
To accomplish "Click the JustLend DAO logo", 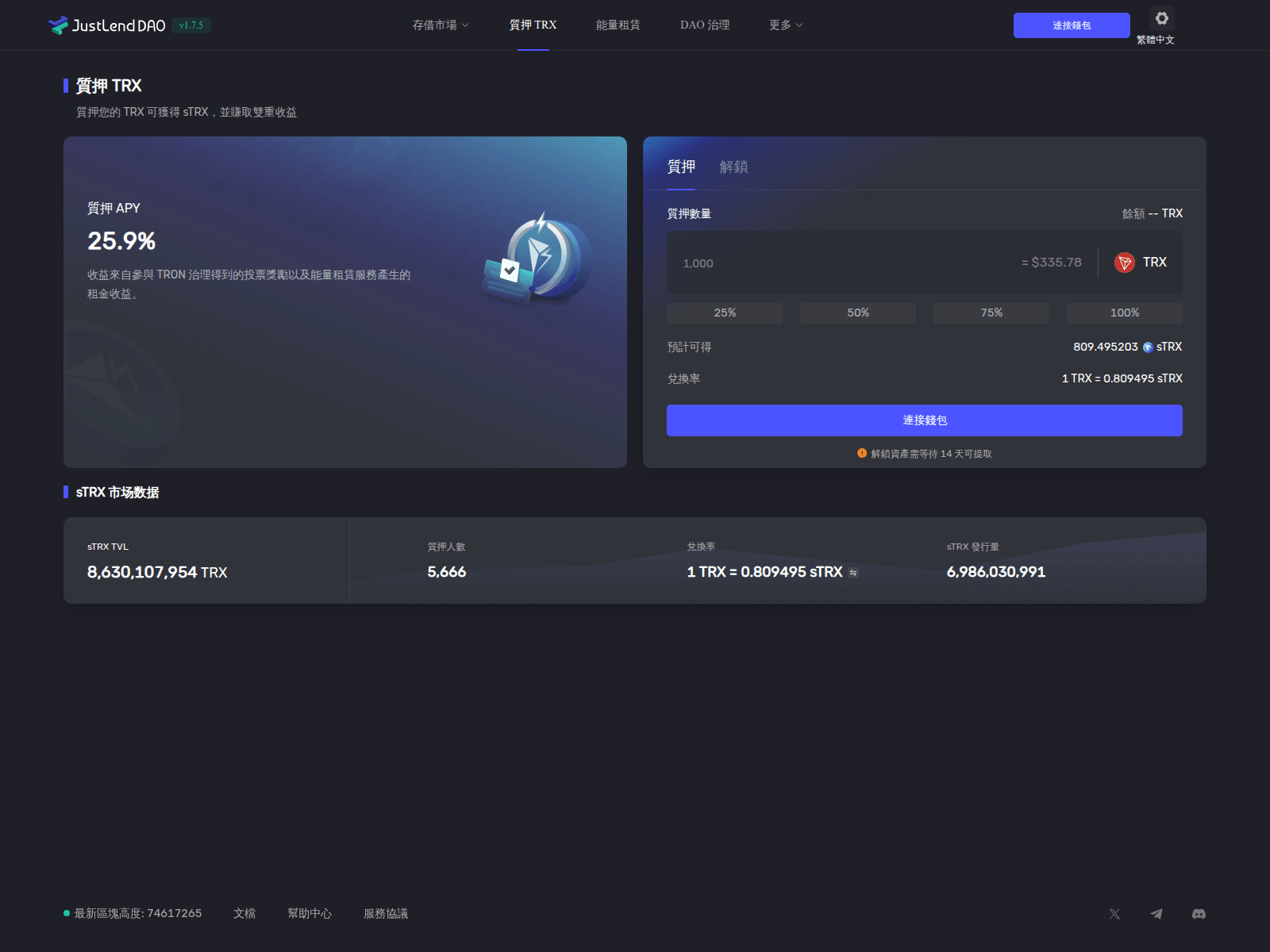I will point(106,25).
